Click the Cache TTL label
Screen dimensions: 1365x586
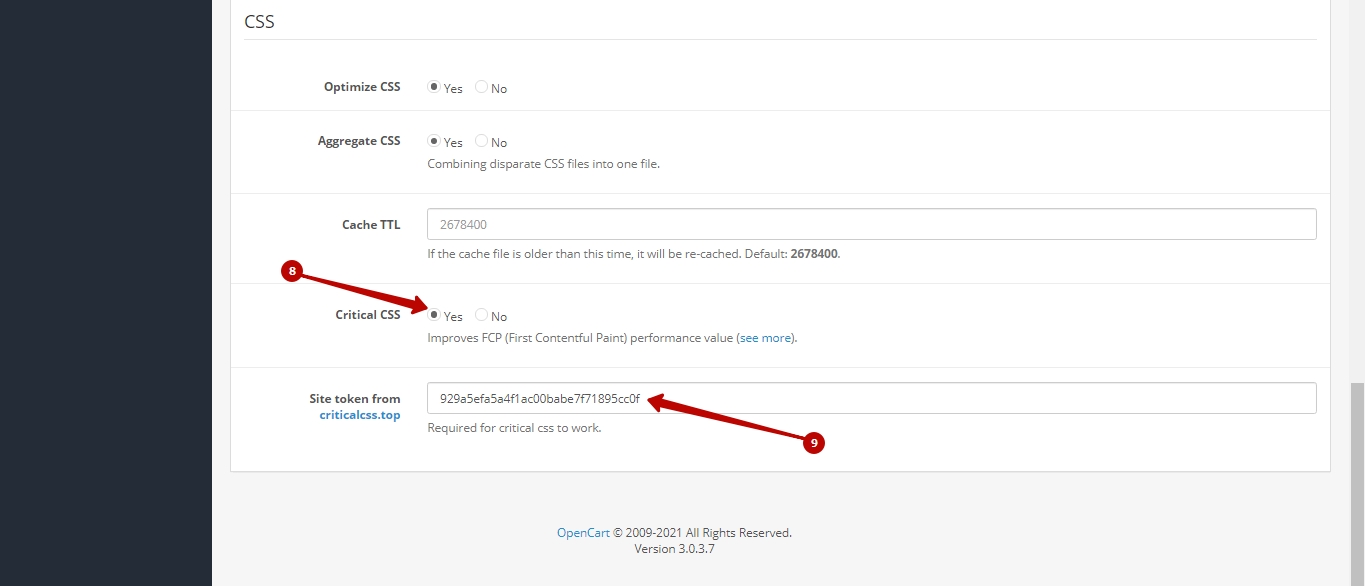pos(371,225)
